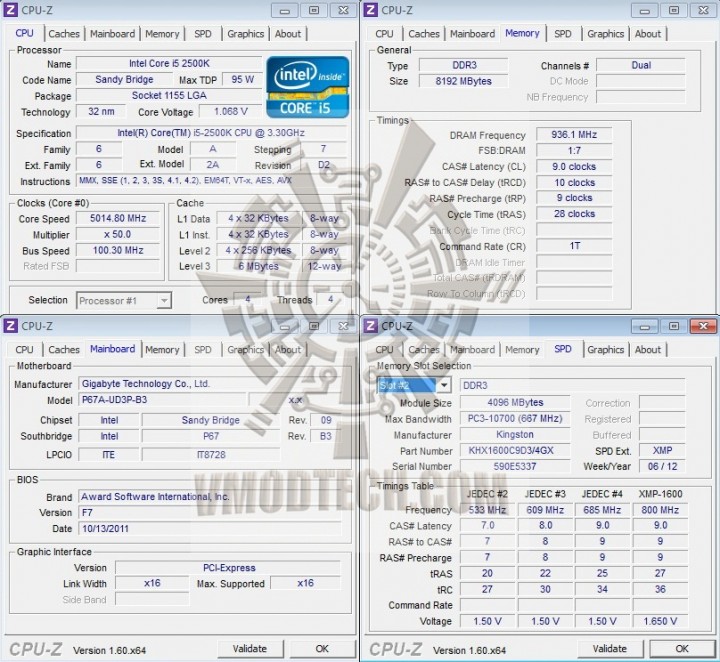Click the Manufacturer field Gigabyte Technology Co., Ltd.
Image resolution: width=720 pixels, height=662 pixels.
(x=210, y=384)
